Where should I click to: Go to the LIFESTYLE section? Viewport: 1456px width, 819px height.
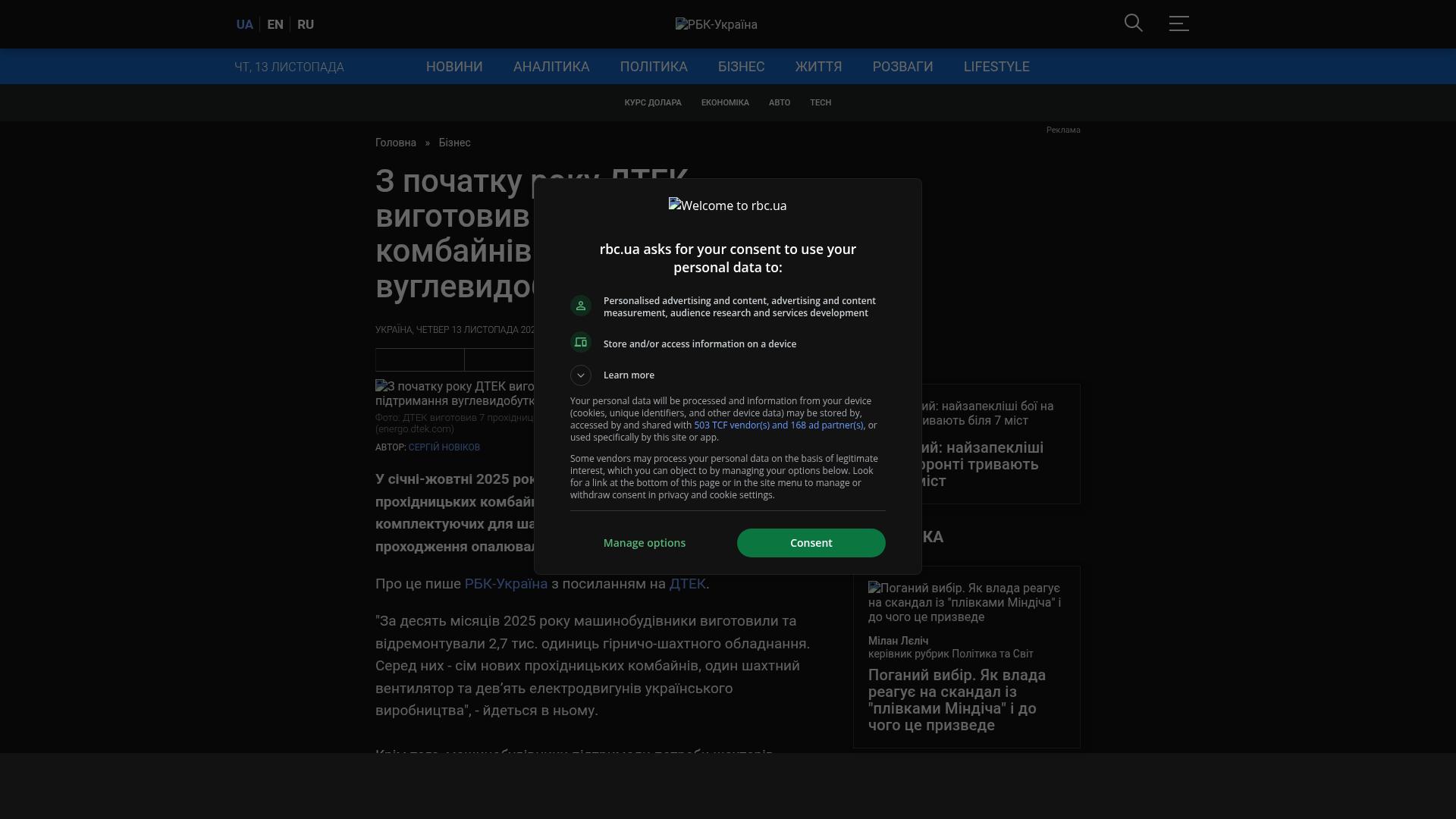(996, 67)
